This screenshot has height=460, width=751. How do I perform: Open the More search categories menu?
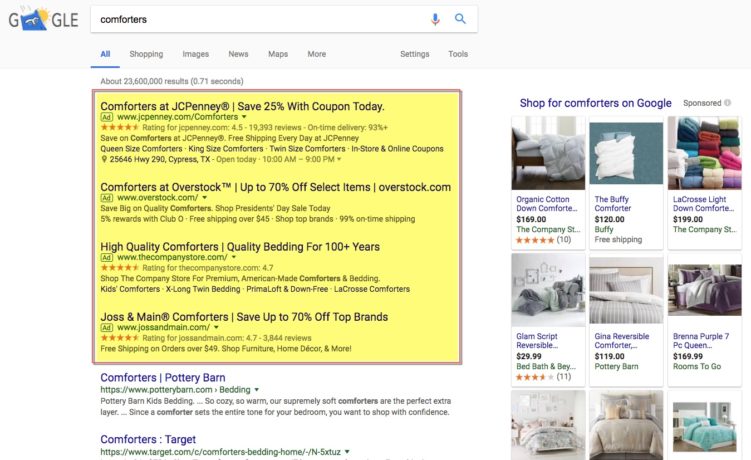317,54
